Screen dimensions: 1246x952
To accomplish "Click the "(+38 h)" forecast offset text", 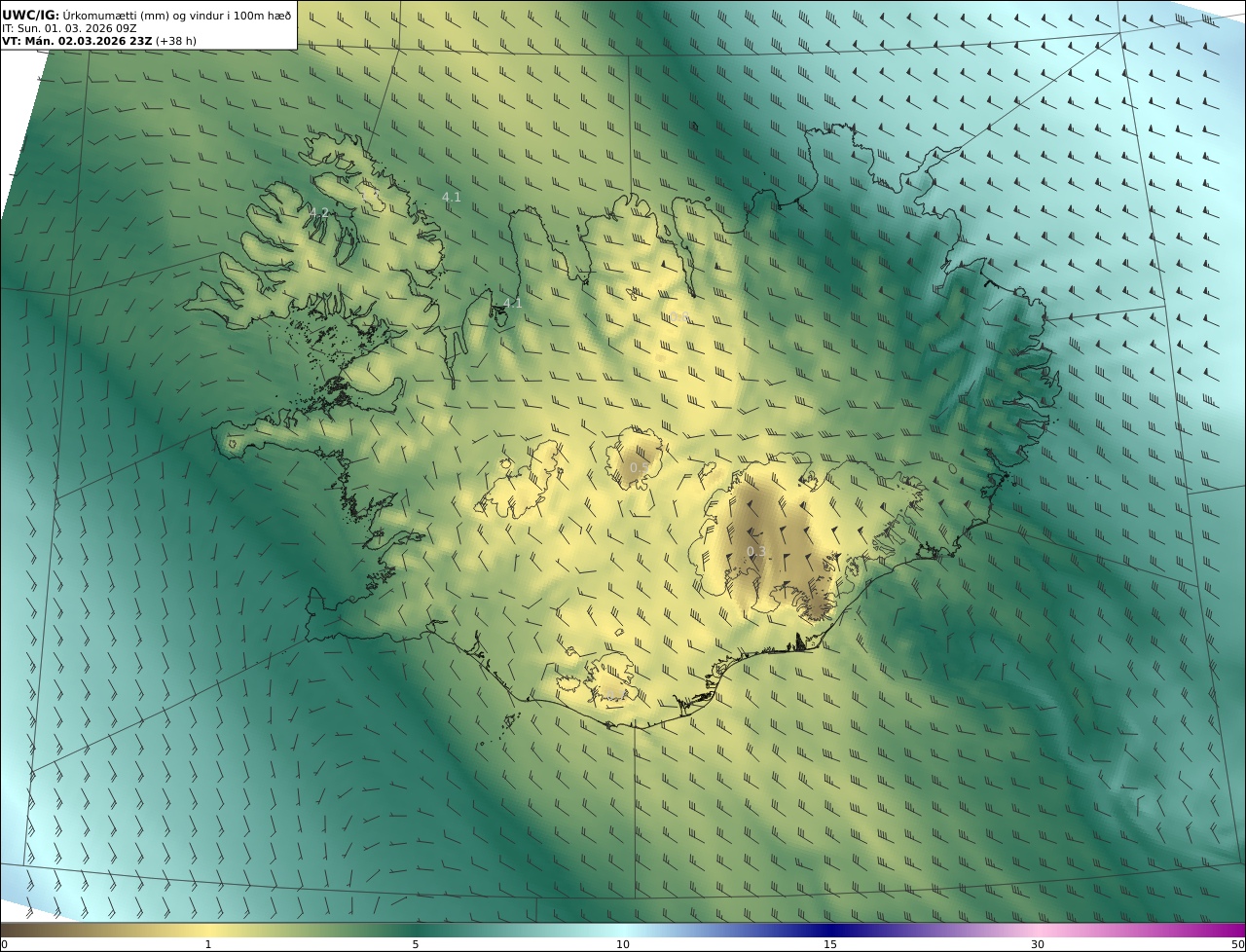I will (176, 41).
